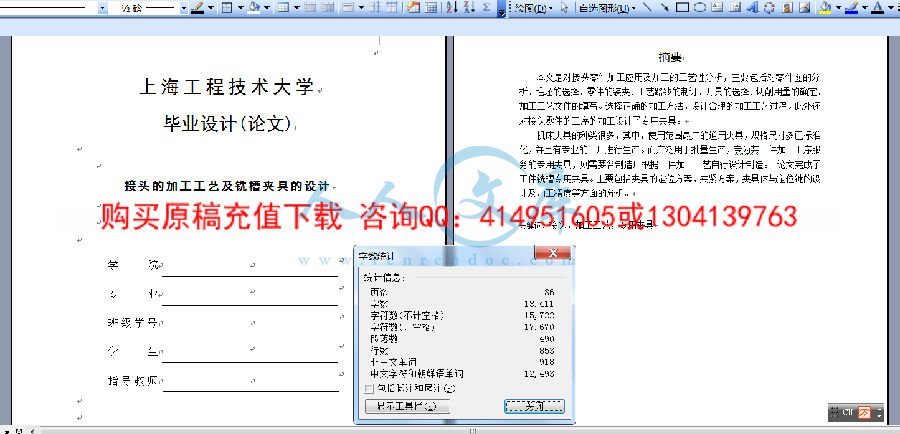Click the insert picture icon
Image resolution: width=900 pixels, height=434 pixels.
pyautogui.click(x=805, y=7)
